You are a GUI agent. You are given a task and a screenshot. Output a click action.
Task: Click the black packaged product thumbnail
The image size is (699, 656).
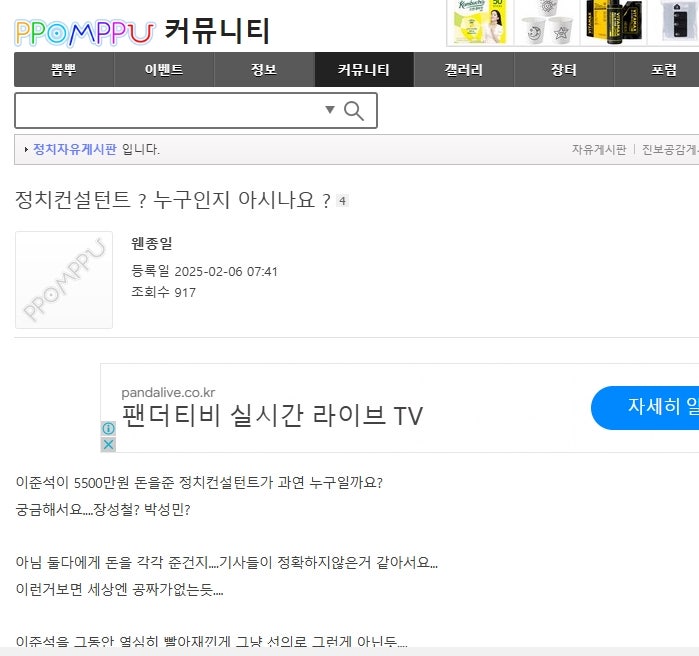674,22
